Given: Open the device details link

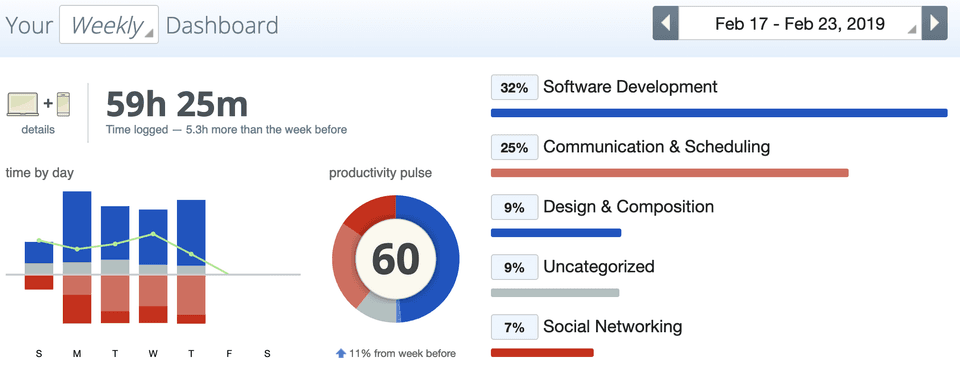Looking at the screenshot, I should [38, 130].
